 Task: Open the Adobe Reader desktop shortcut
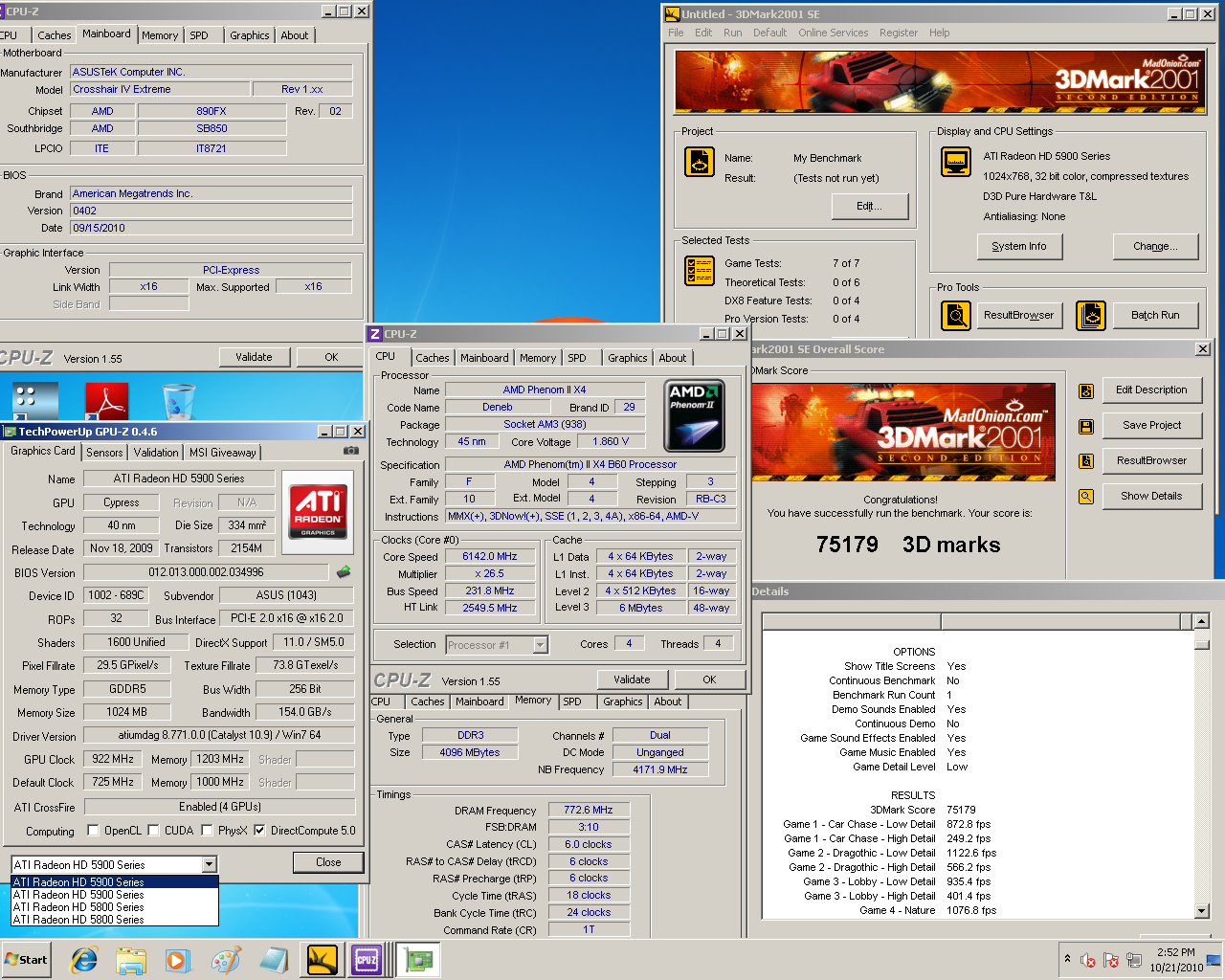(x=105, y=400)
